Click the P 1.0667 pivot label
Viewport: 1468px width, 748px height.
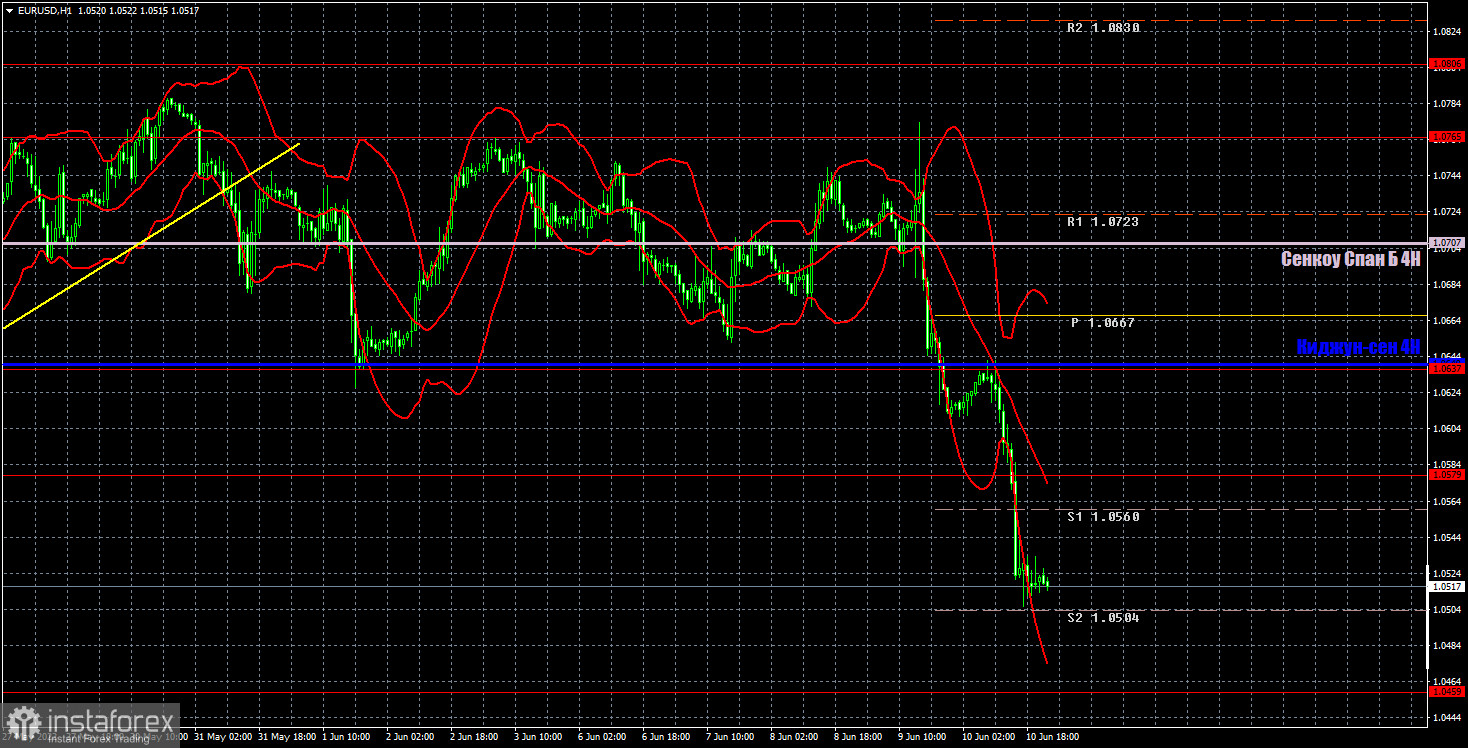[x=1103, y=323]
